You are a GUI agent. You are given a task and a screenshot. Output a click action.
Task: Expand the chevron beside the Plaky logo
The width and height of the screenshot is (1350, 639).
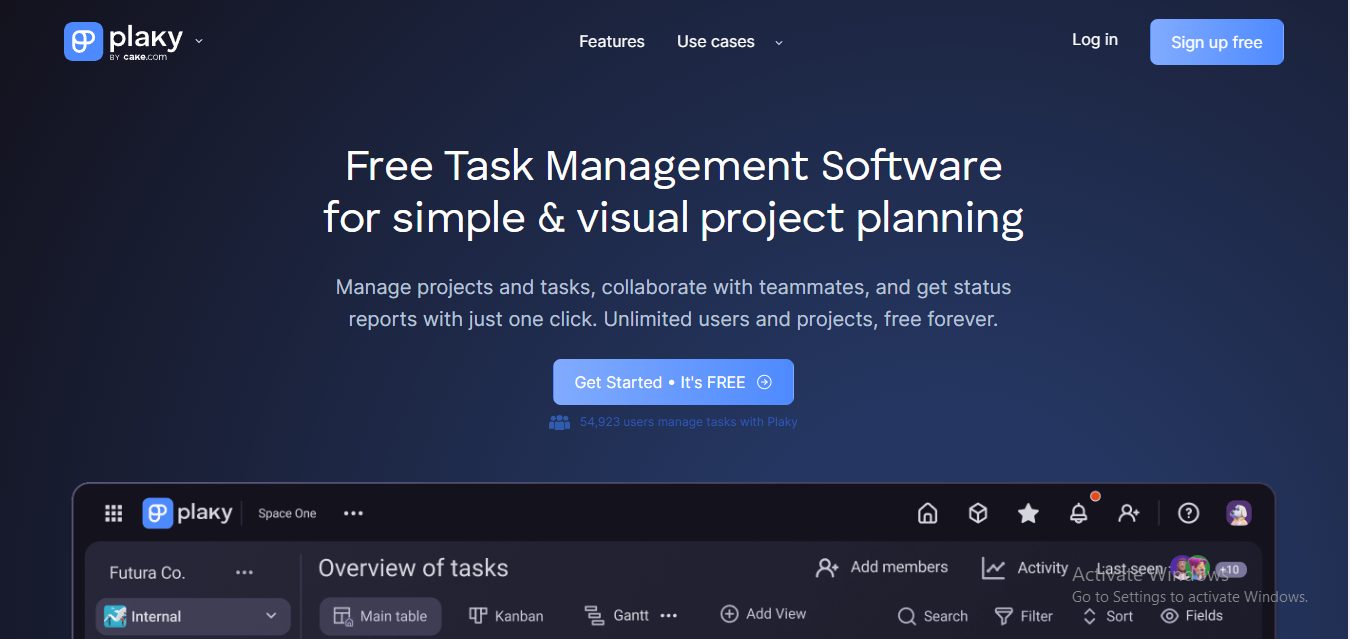tap(199, 41)
